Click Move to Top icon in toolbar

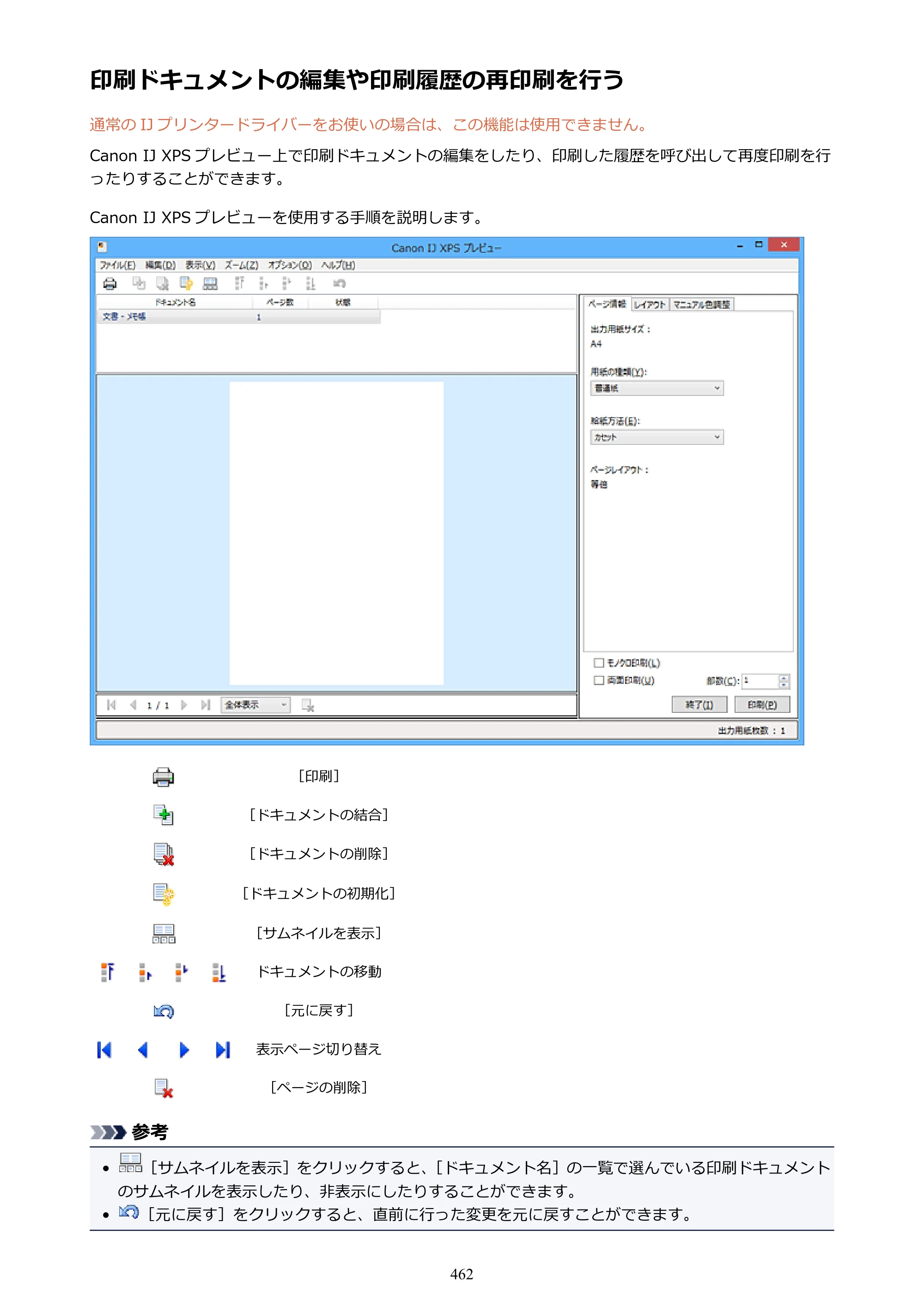239,284
